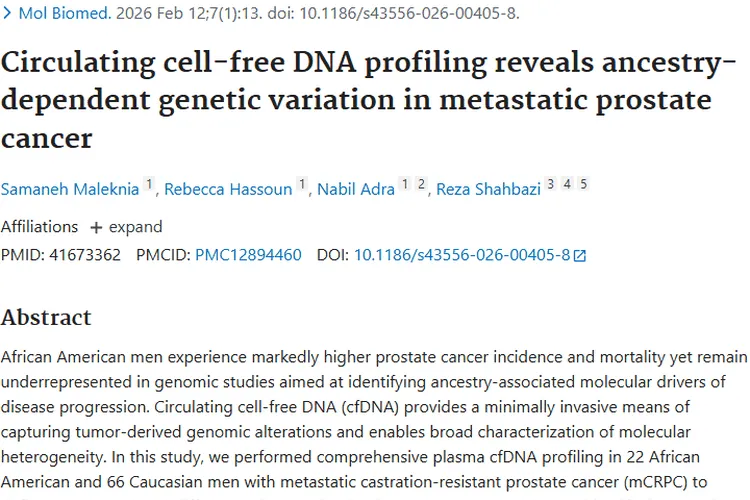
Task: Click affiliation superscript 3 after Reza Shahbazi
Action: pos(550,184)
